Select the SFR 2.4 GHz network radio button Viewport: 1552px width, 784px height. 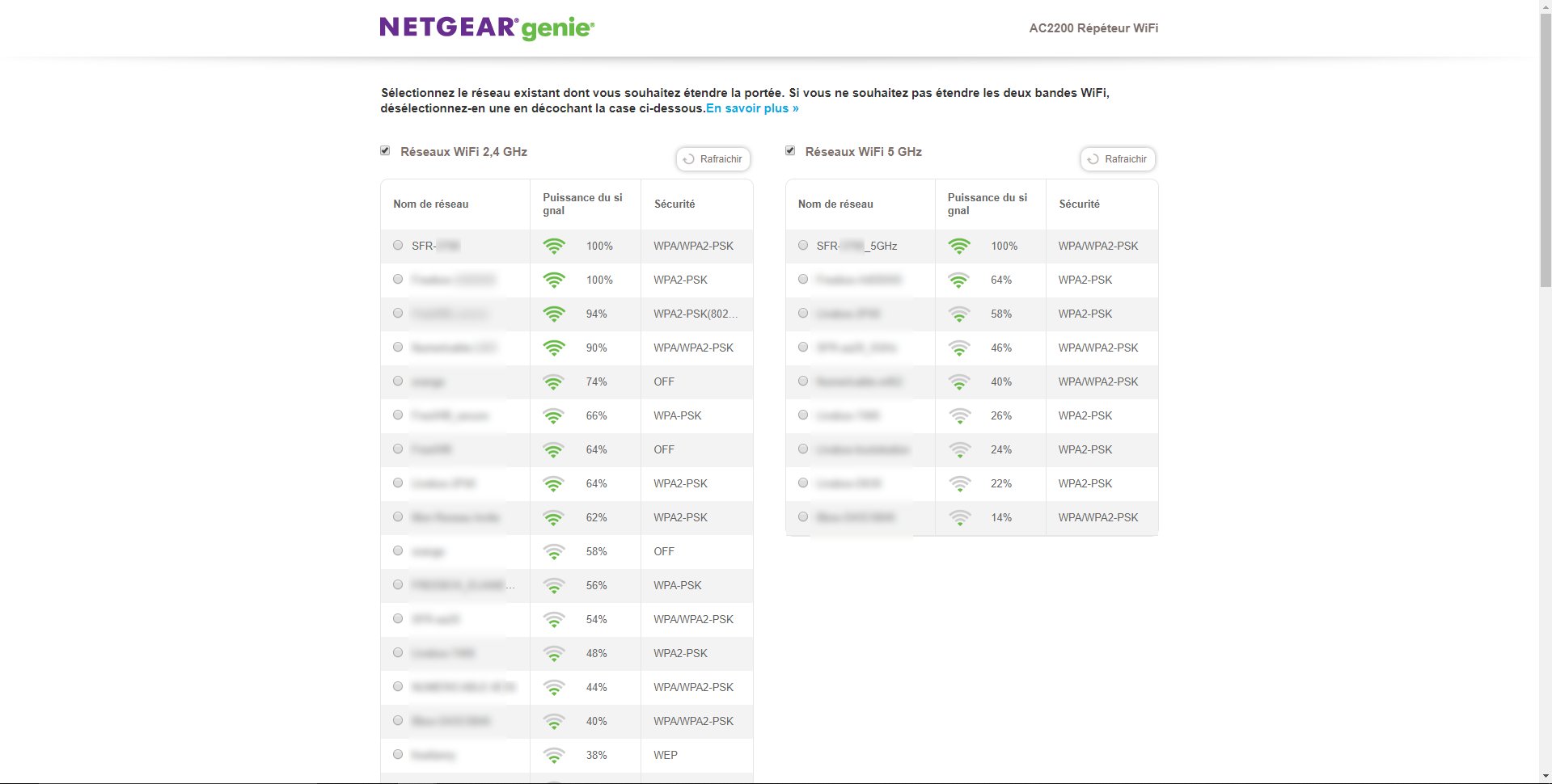tap(398, 246)
